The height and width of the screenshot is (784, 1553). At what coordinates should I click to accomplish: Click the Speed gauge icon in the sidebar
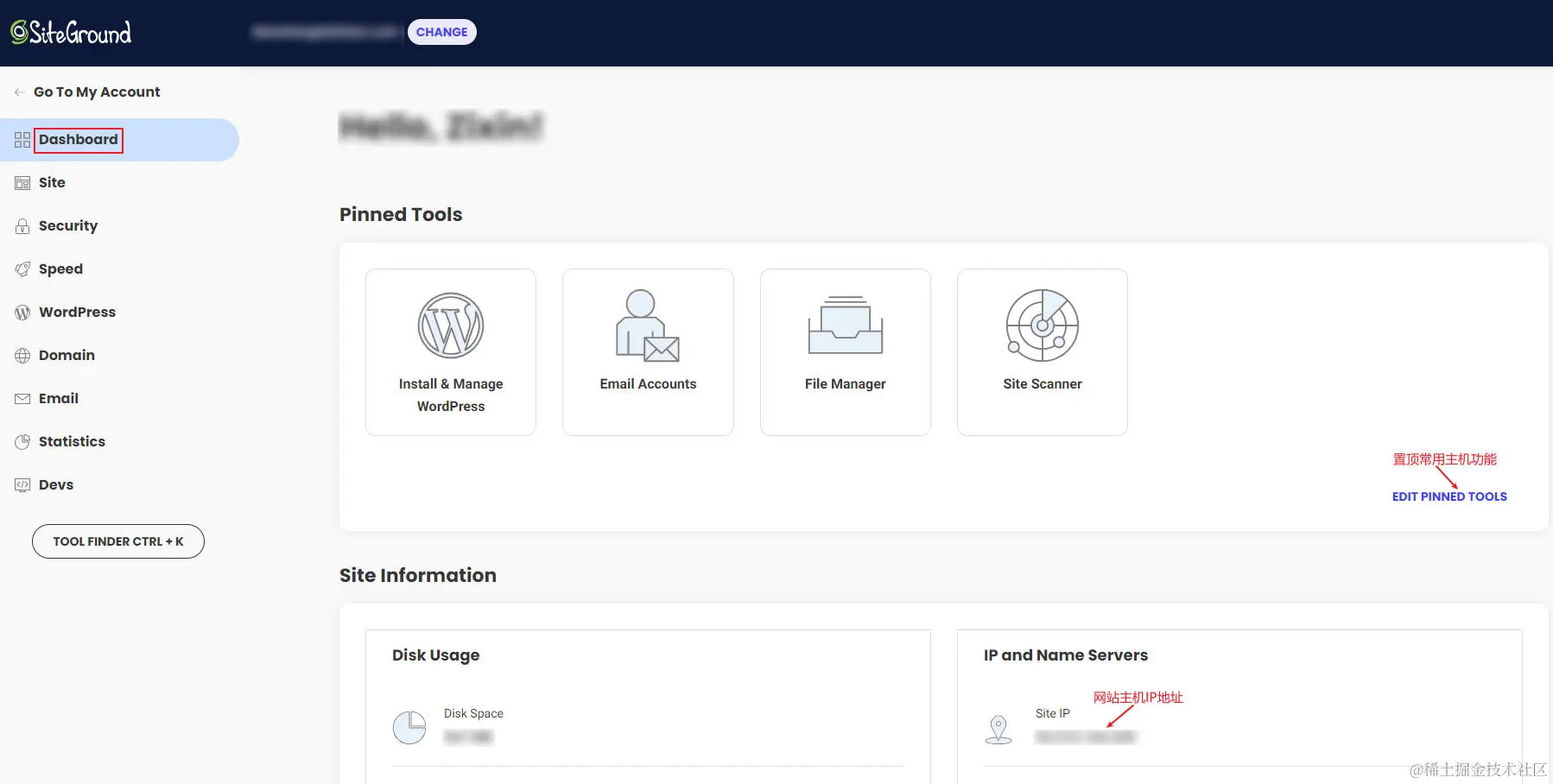[22, 269]
